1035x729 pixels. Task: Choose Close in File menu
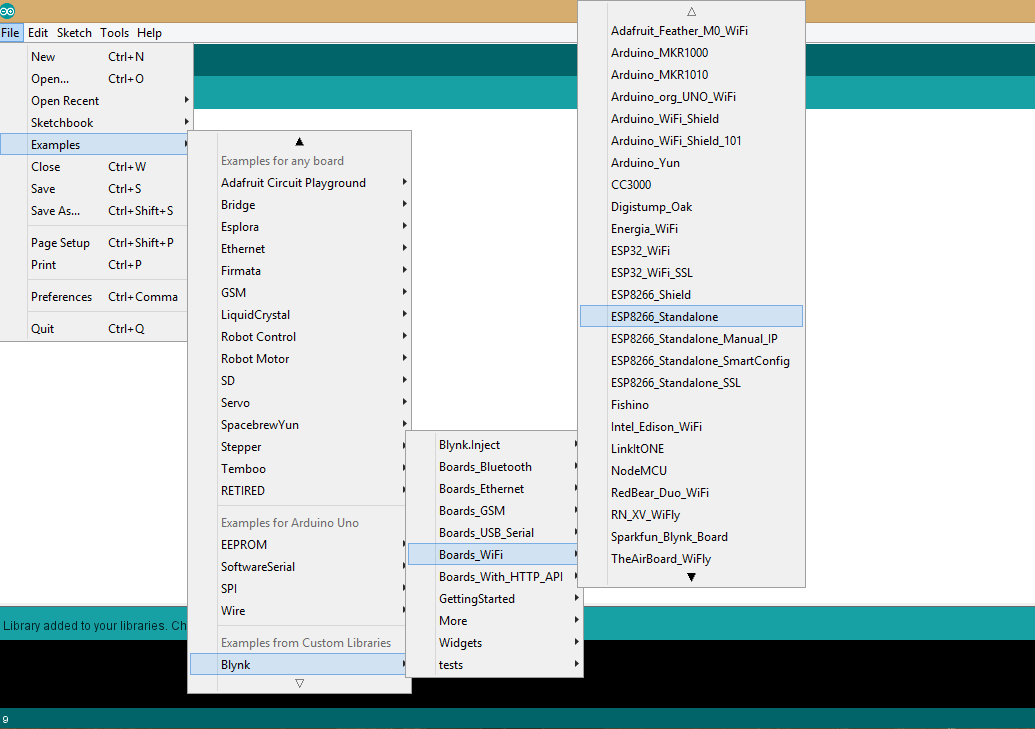pos(94,166)
